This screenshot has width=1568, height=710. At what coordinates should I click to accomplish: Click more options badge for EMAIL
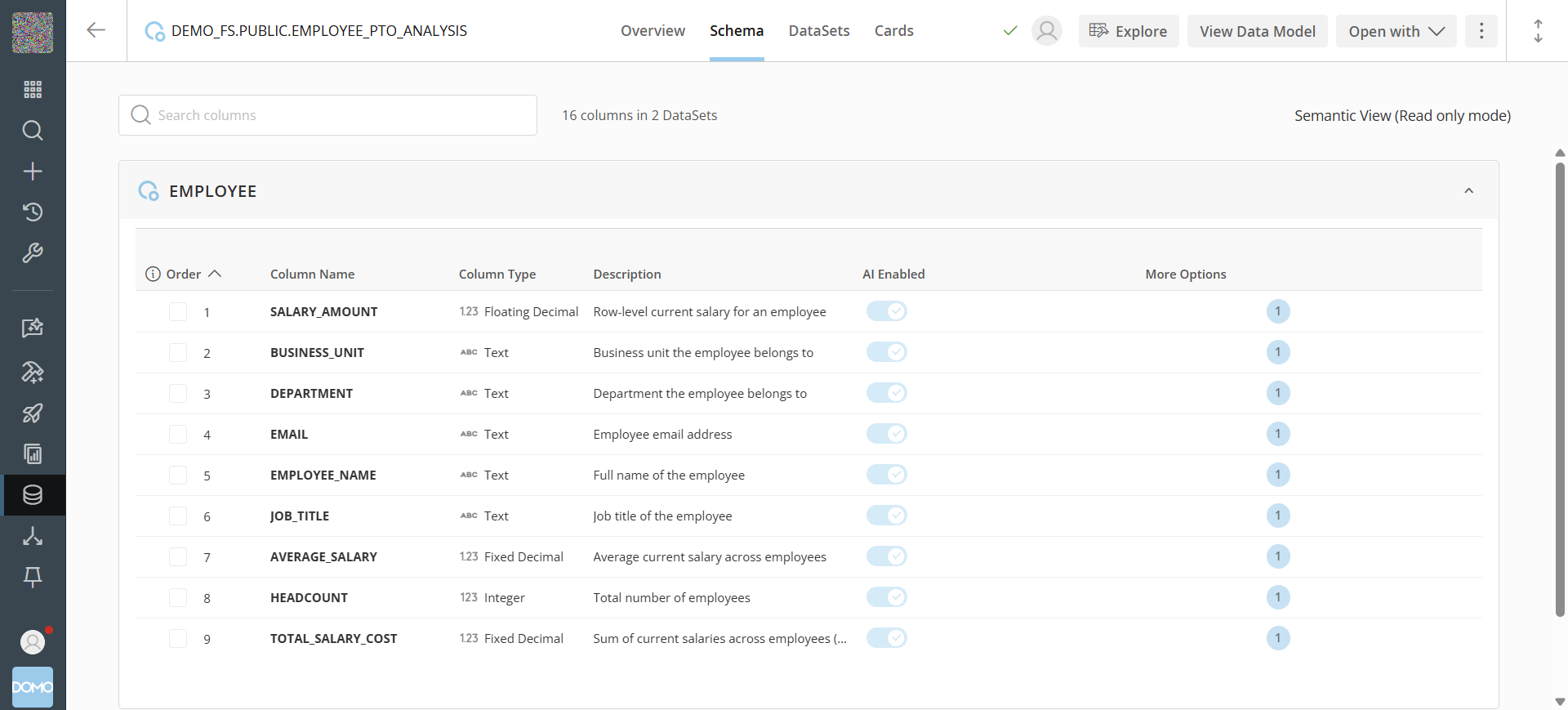pos(1277,434)
